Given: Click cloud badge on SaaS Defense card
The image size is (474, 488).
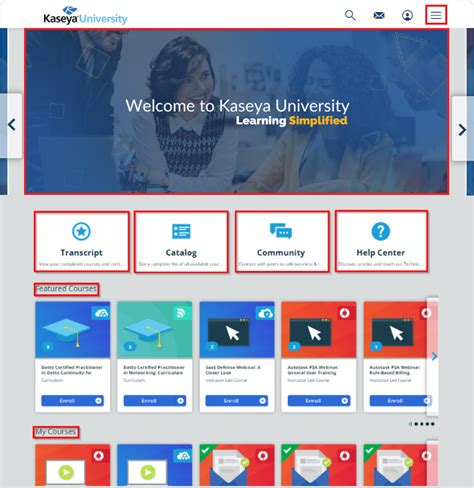Looking at the screenshot, I should [265, 313].
